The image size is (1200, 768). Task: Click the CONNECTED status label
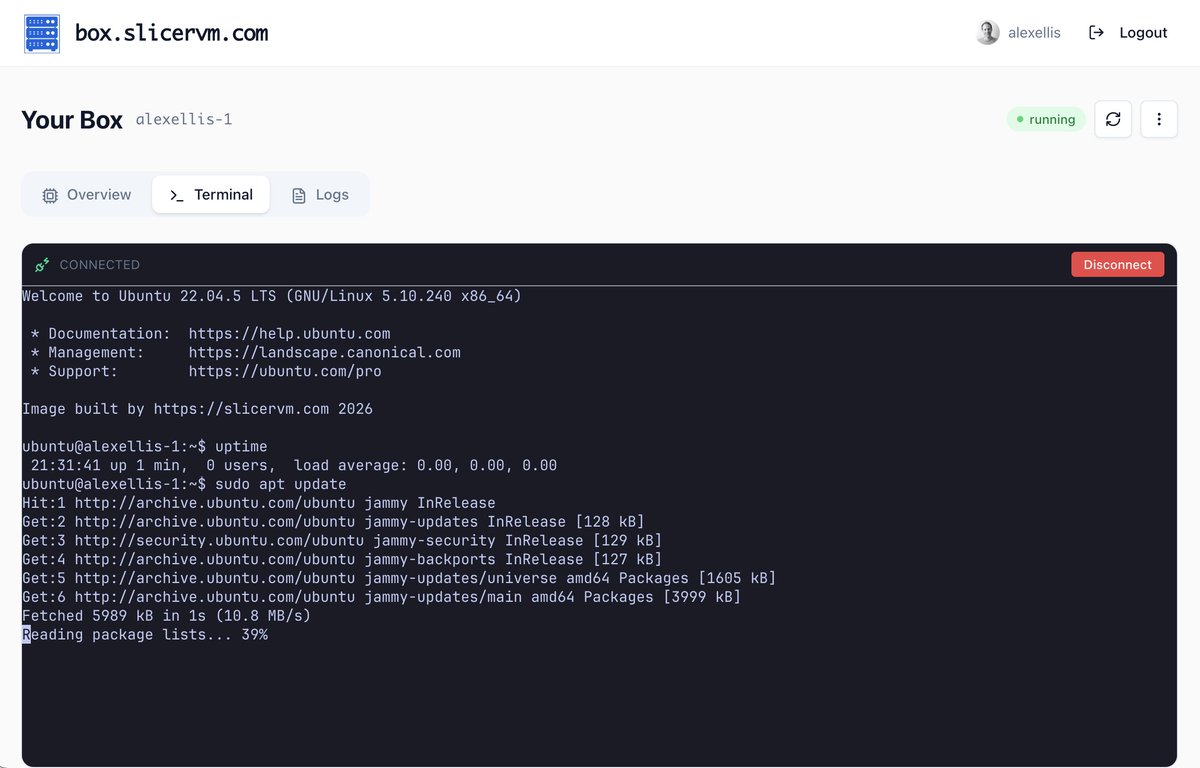point(100,265)
